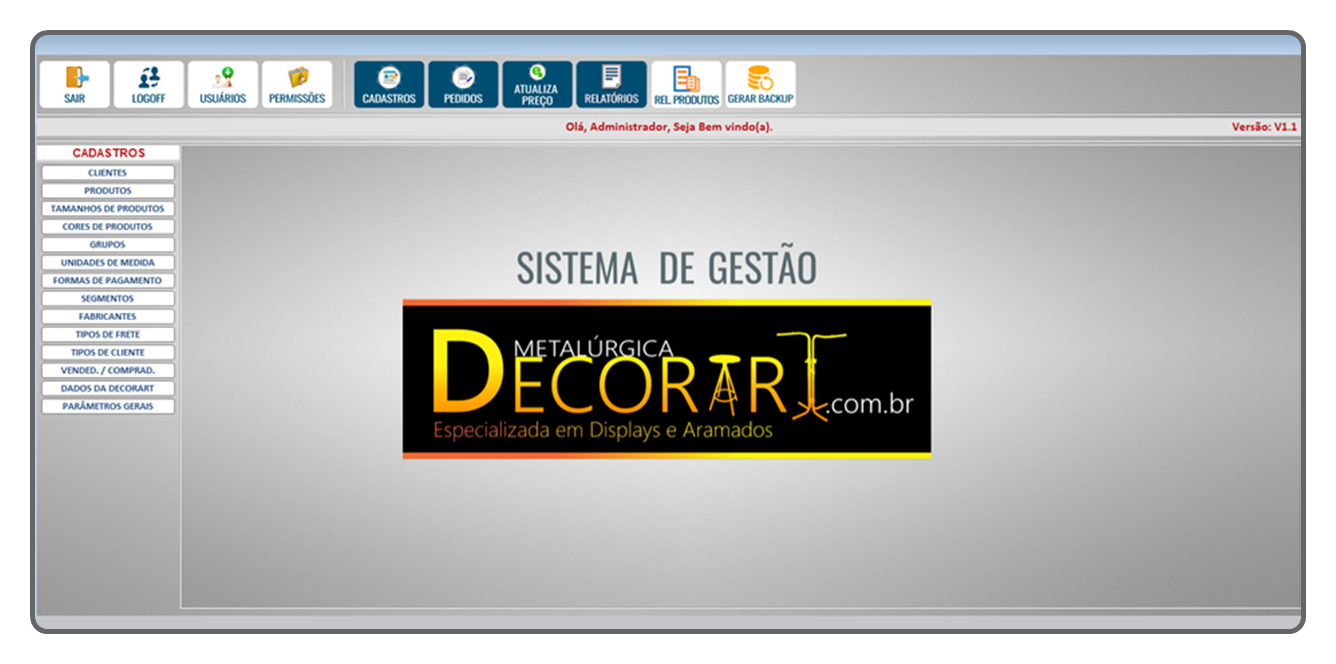Click the 'Olá, Administrador' welcome message

pos(669,127)
